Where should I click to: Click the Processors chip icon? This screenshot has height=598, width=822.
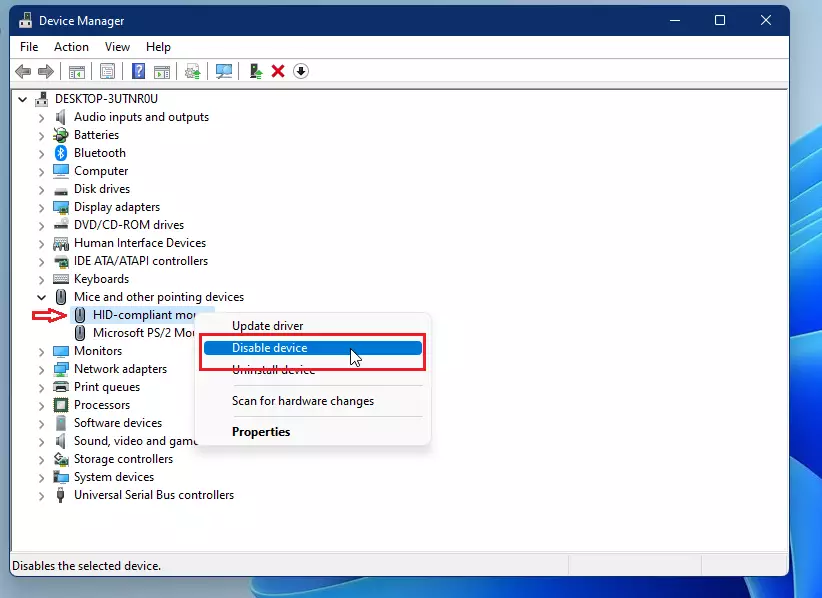coord(61,405)
